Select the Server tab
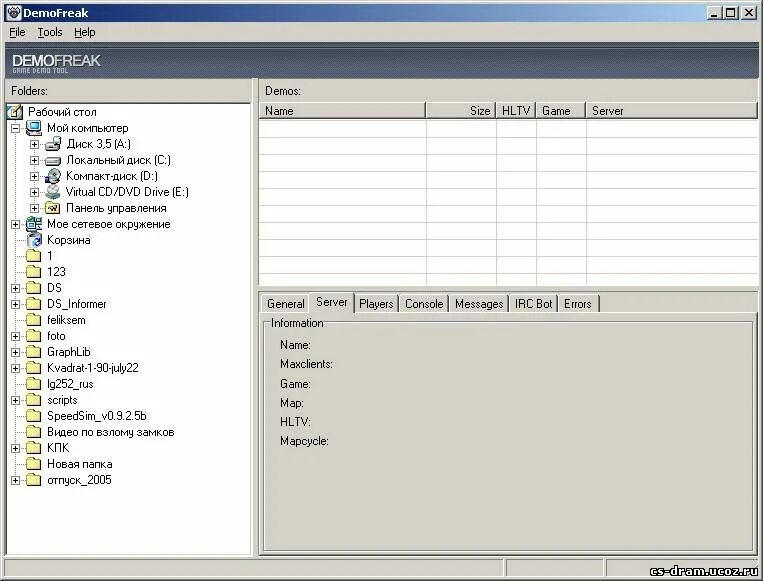The height and width of the screenshot is (581, 763). click(x=332, y=302)
